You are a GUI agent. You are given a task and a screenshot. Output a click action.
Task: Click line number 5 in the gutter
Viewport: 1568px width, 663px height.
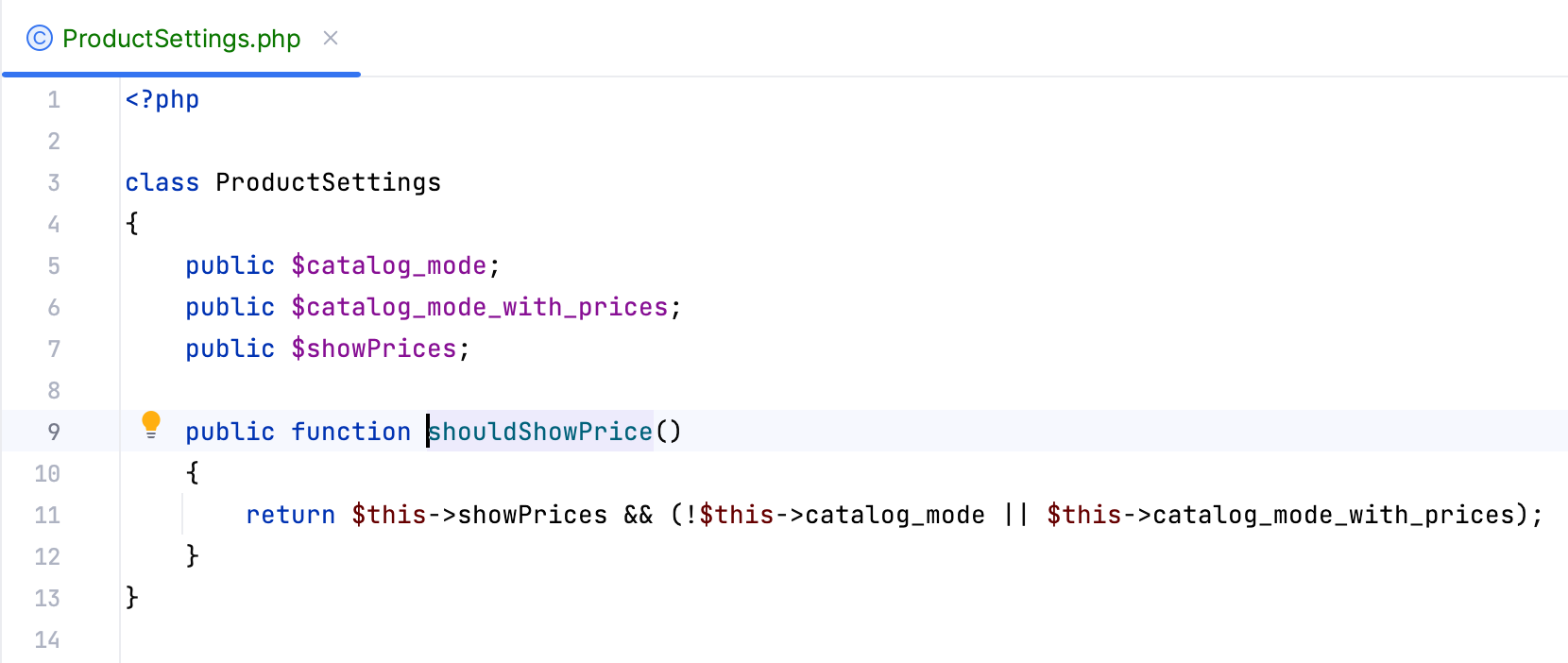tap(54, 265)
